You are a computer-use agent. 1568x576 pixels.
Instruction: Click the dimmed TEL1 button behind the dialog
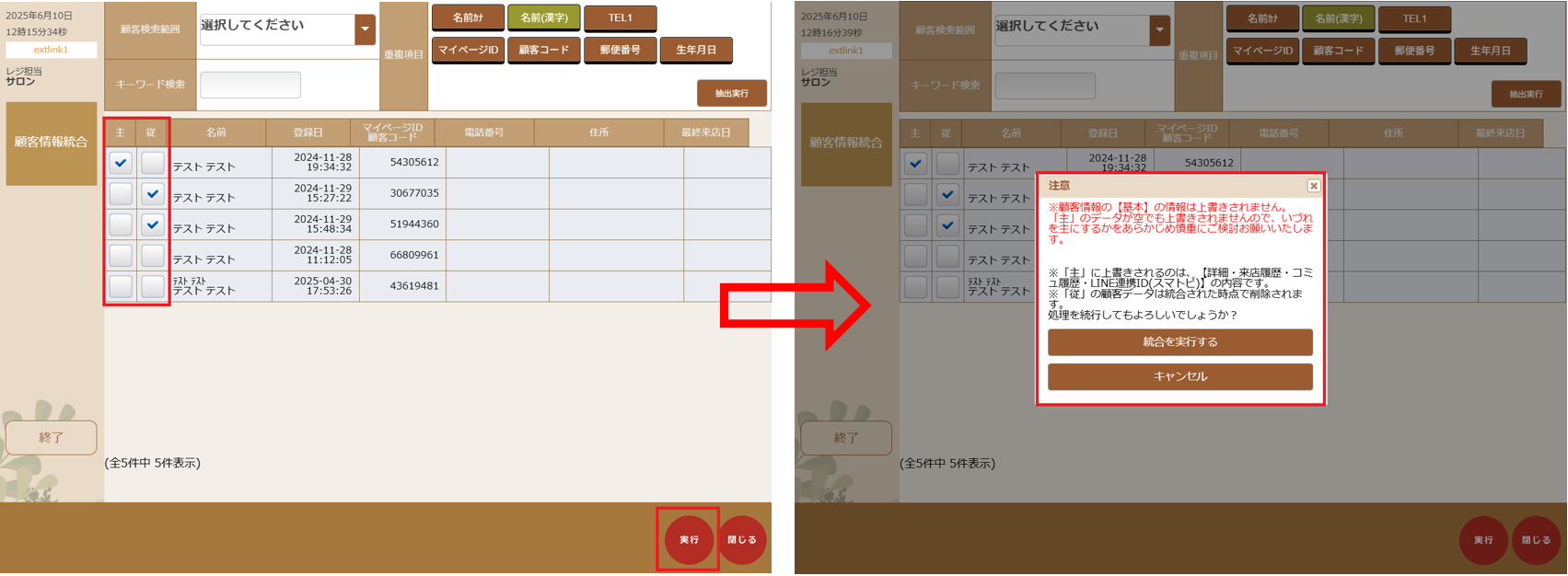(x=1415, y=18)
